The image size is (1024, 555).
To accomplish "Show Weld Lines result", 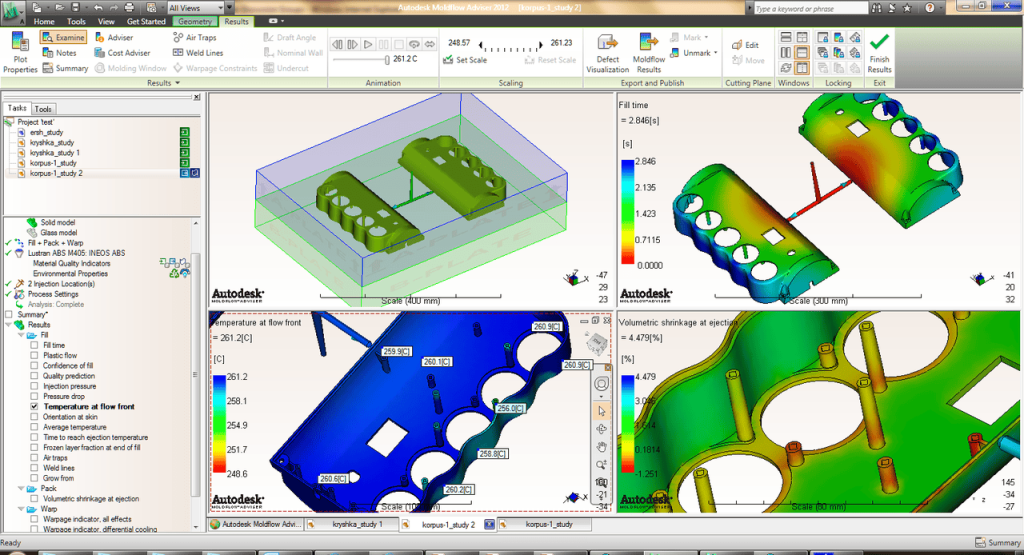I will [x=198, y=53].
